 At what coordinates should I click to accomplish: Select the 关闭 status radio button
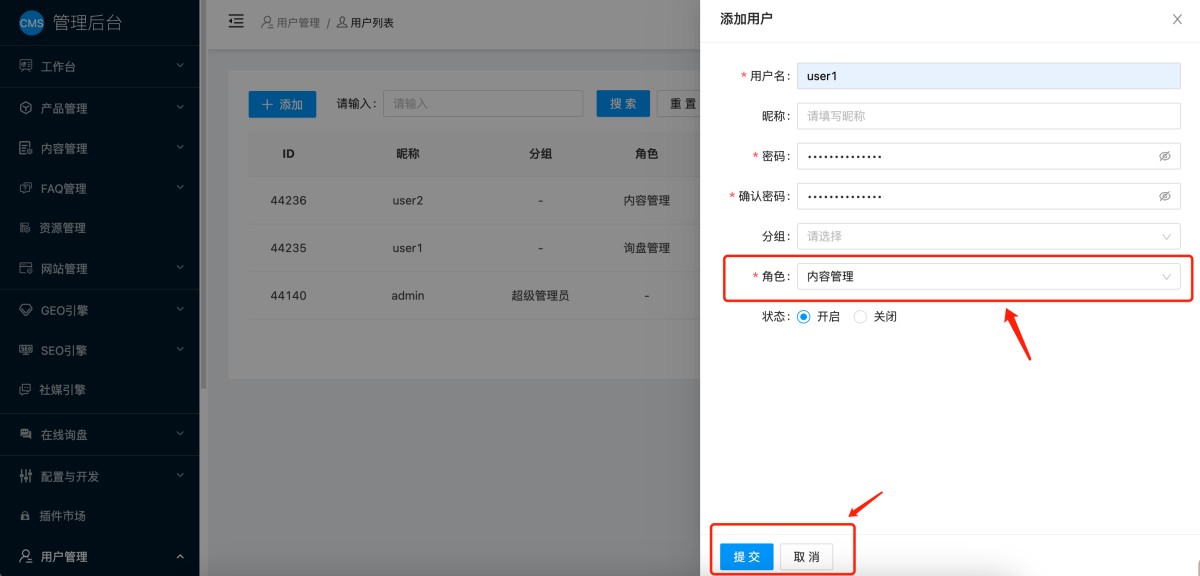(x=860, y=317)
